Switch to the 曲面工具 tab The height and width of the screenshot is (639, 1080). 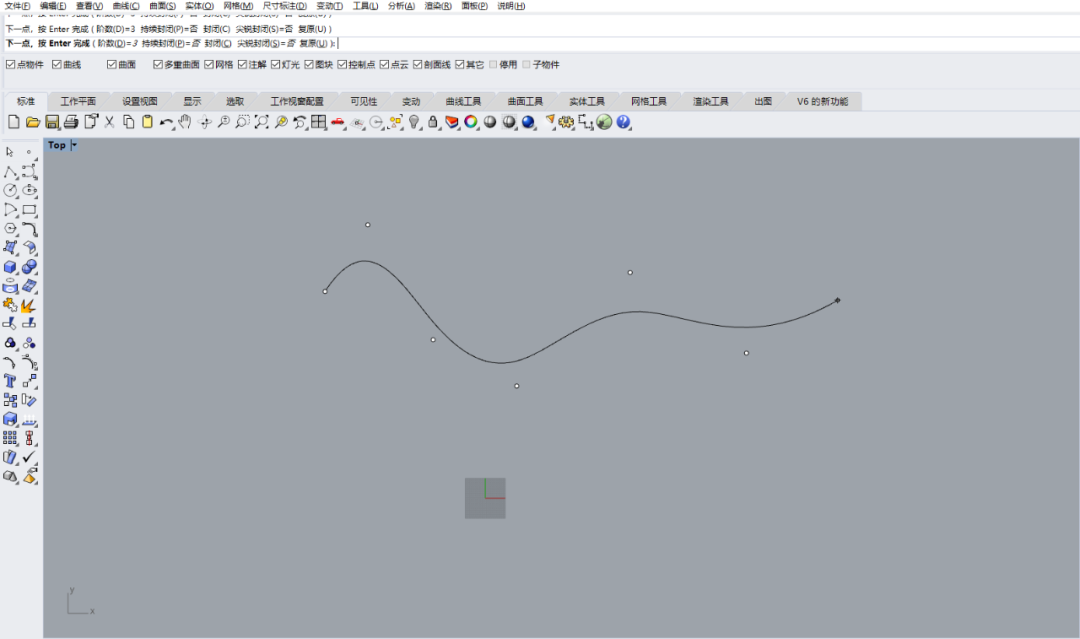pyautogui.click(x=525, y=102)
